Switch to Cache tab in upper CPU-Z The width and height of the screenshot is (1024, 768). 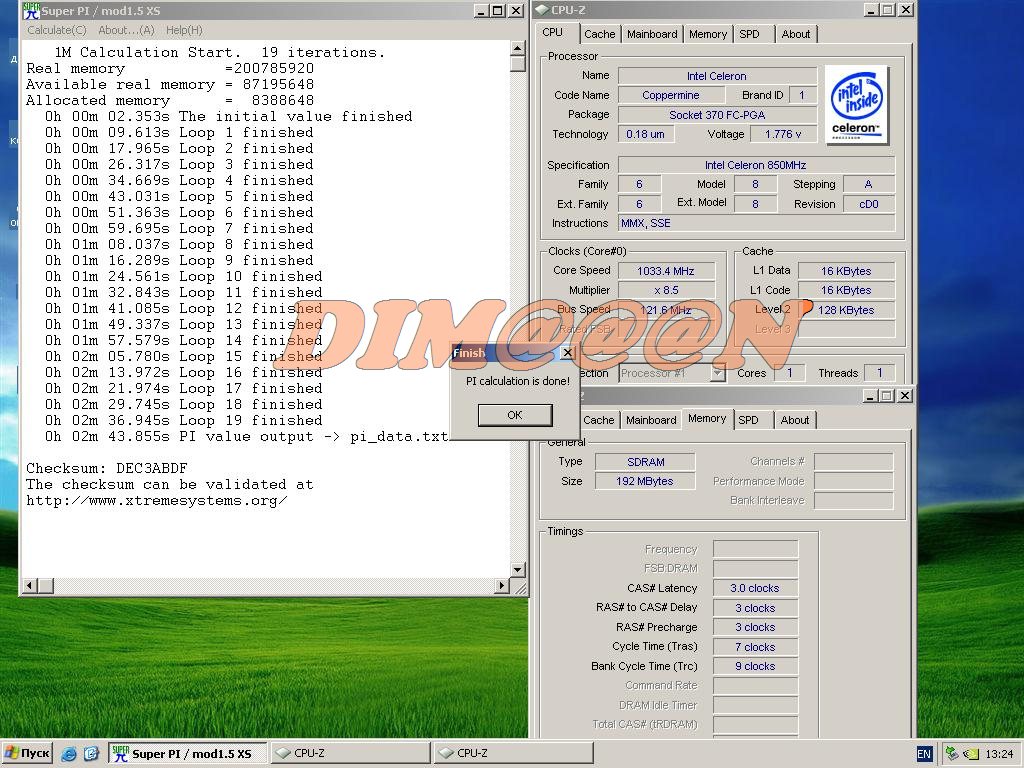click(600, 34)
